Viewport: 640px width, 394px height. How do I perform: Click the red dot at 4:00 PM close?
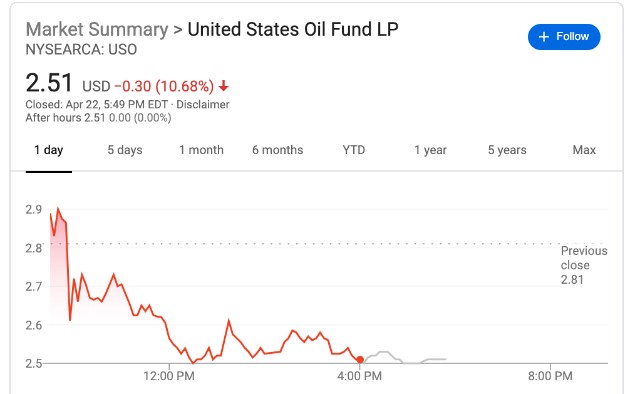360,359
